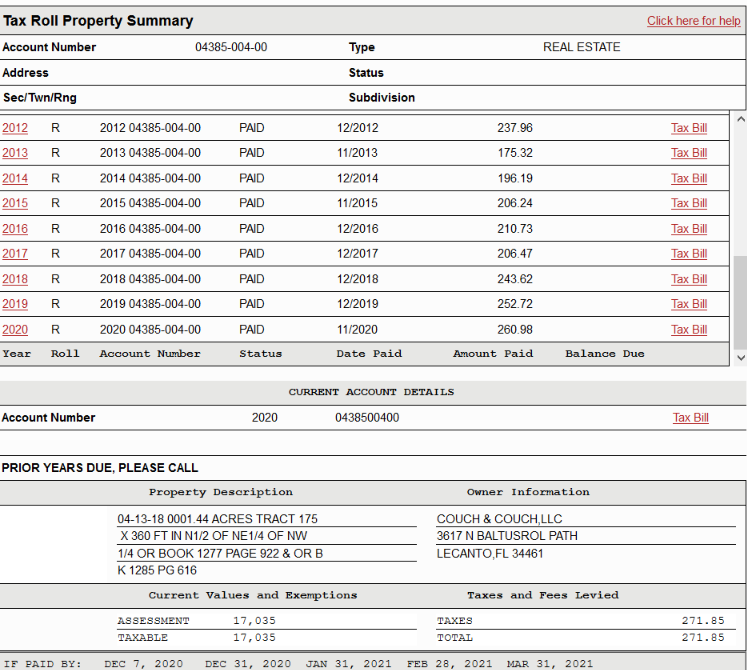Open Tax Bill link in Current Account Details

click(691, 418)
